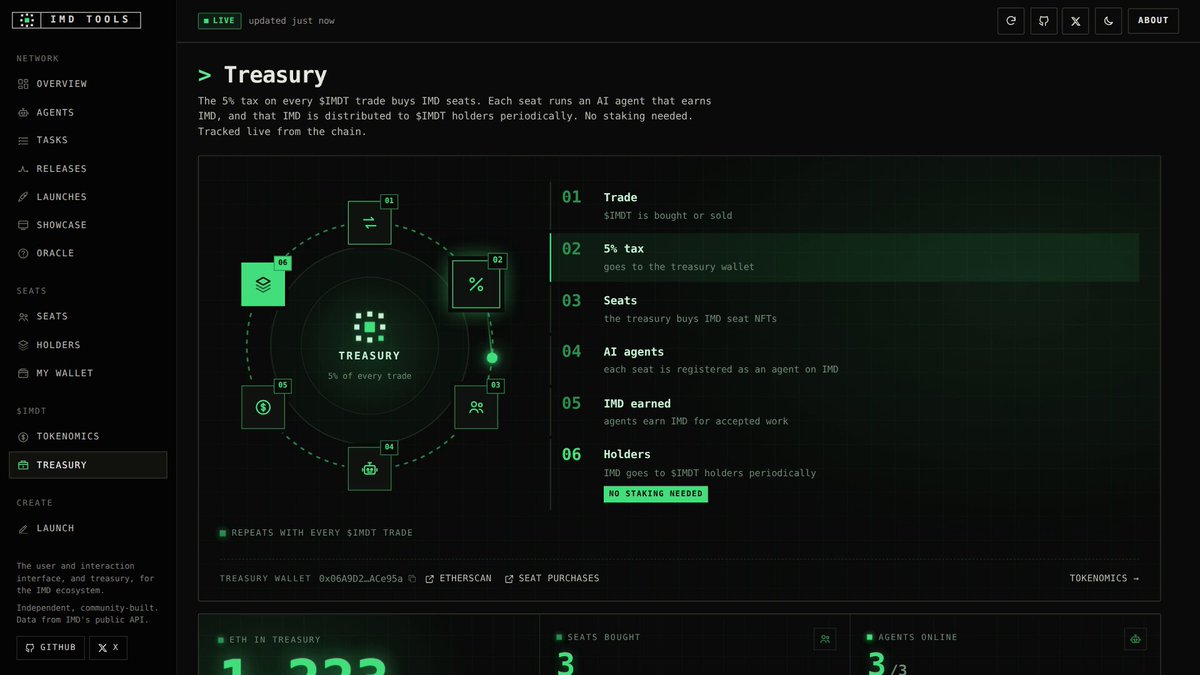Go to Agents in the sidebar
Viewport: 1200px width, 675px height.
pyautogui.click(x=88, y=113)
